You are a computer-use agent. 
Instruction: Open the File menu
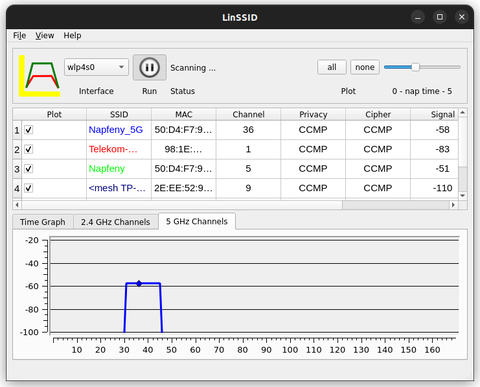19,35
